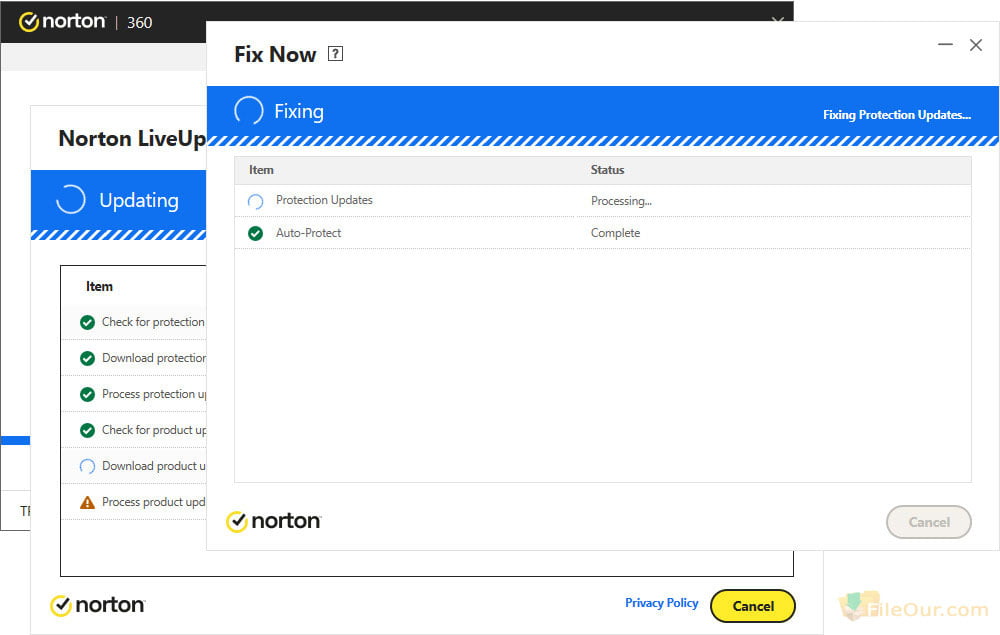This screenshot has height=635, width=1000.
Task: Select the Download protection row text
Action: (x=154, y=358)
